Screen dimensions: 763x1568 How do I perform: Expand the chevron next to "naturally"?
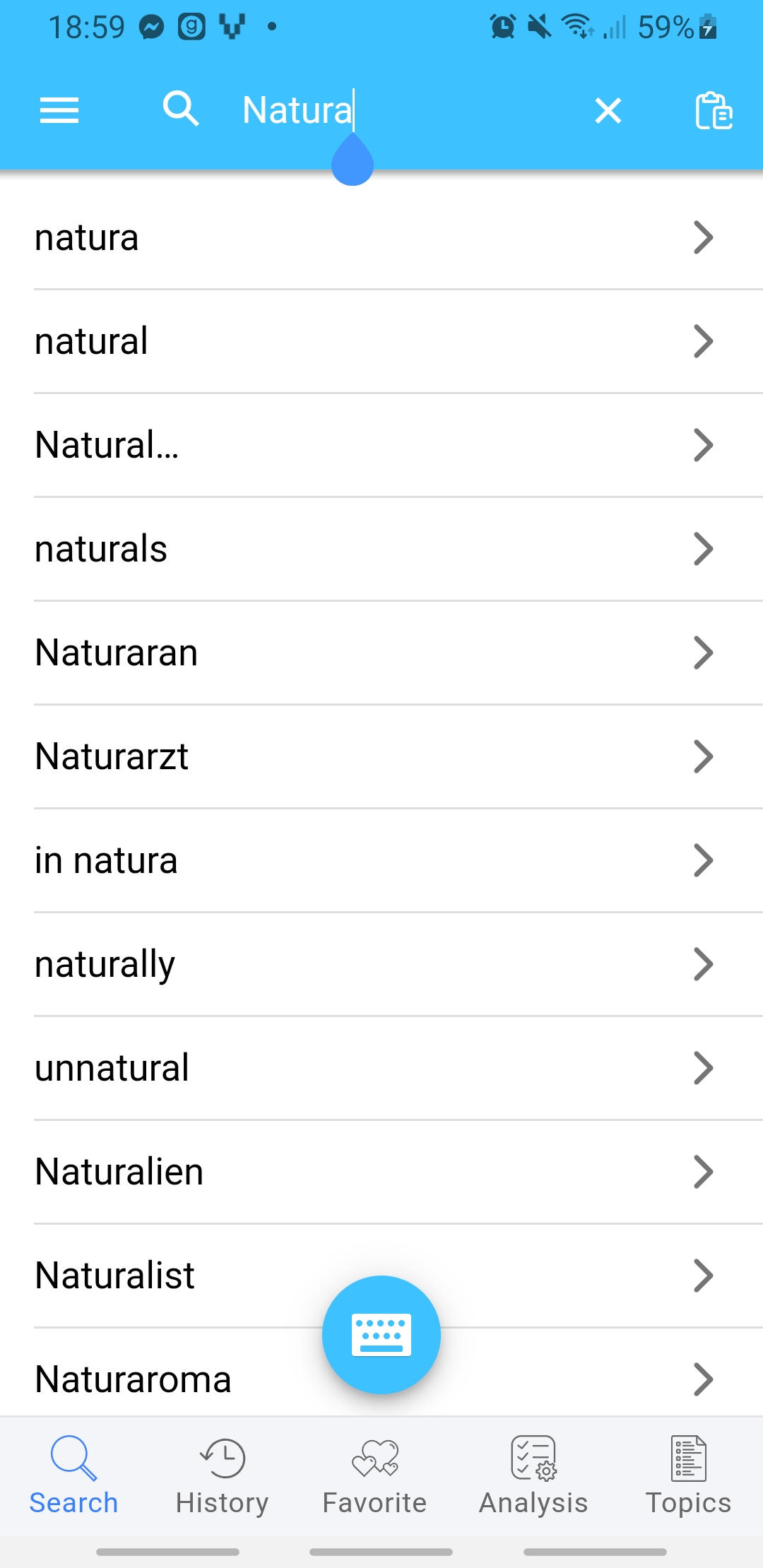[x=703, y=964]
